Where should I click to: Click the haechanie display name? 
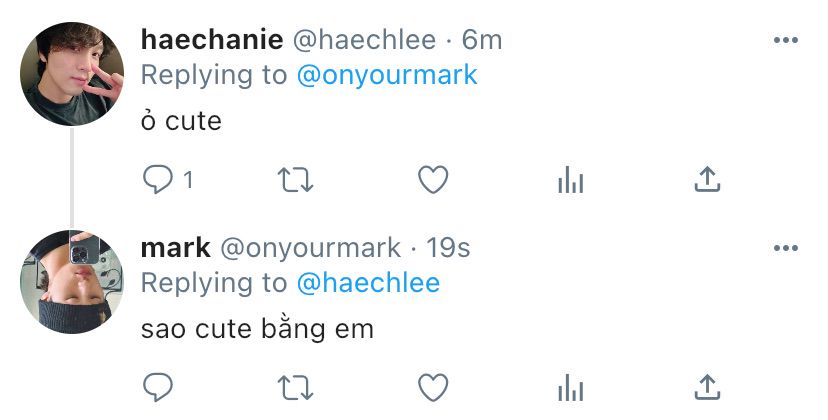click(x=212, y=40)
